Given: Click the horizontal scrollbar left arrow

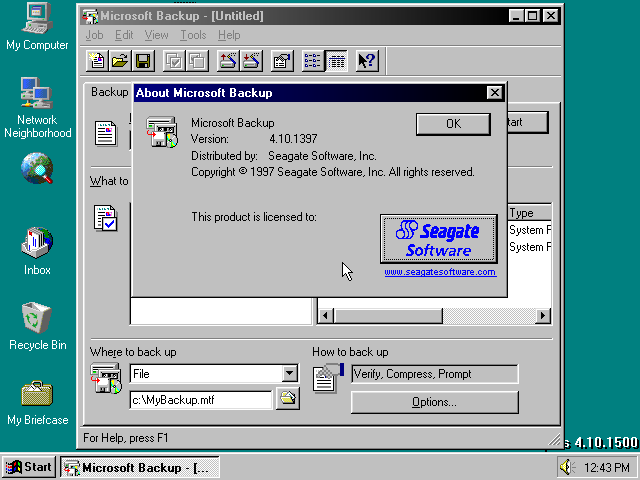Looking at the screenshot, I should click(x=325, y=316).
